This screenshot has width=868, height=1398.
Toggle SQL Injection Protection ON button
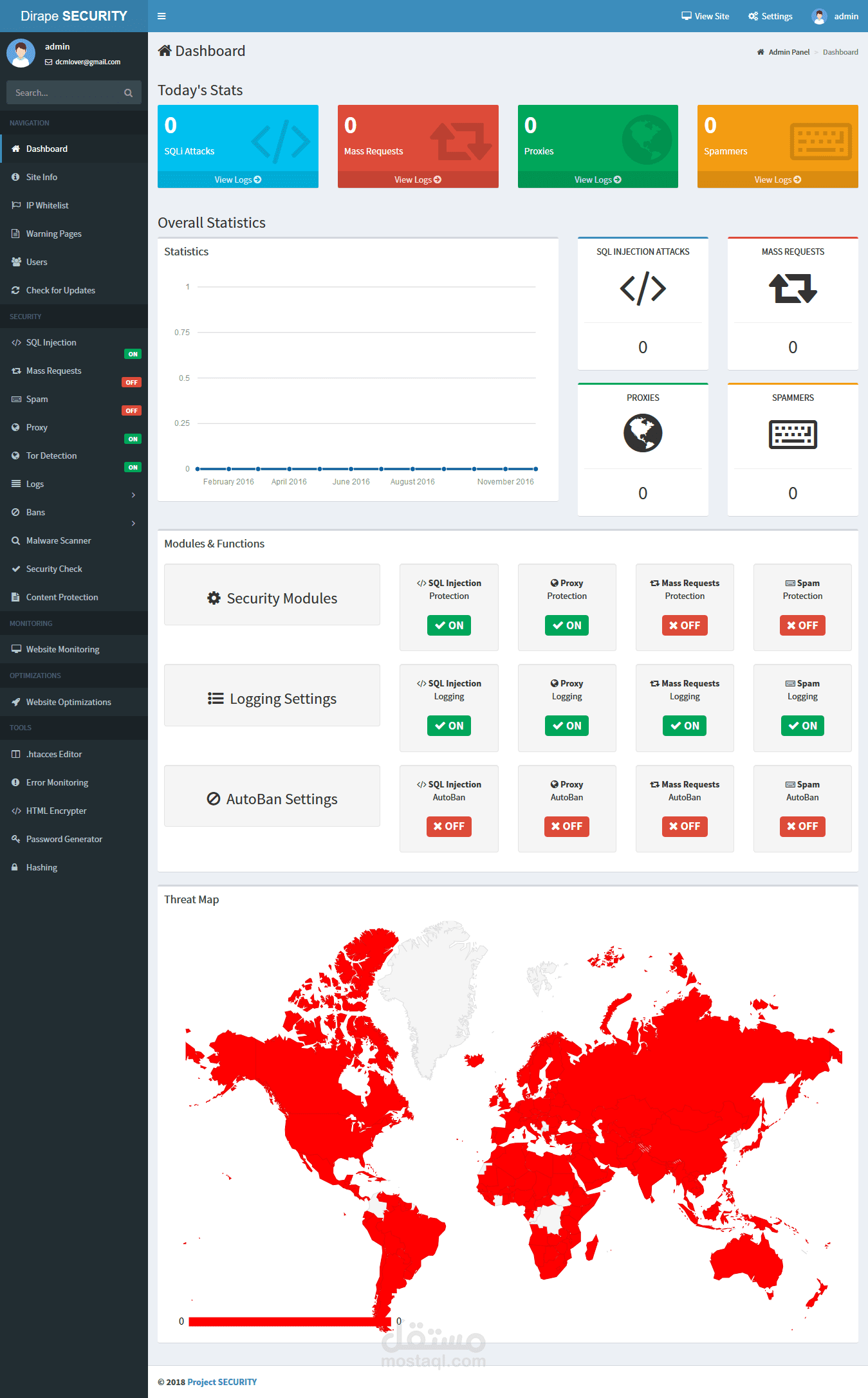pyautogui.click(x=449, y=625)
